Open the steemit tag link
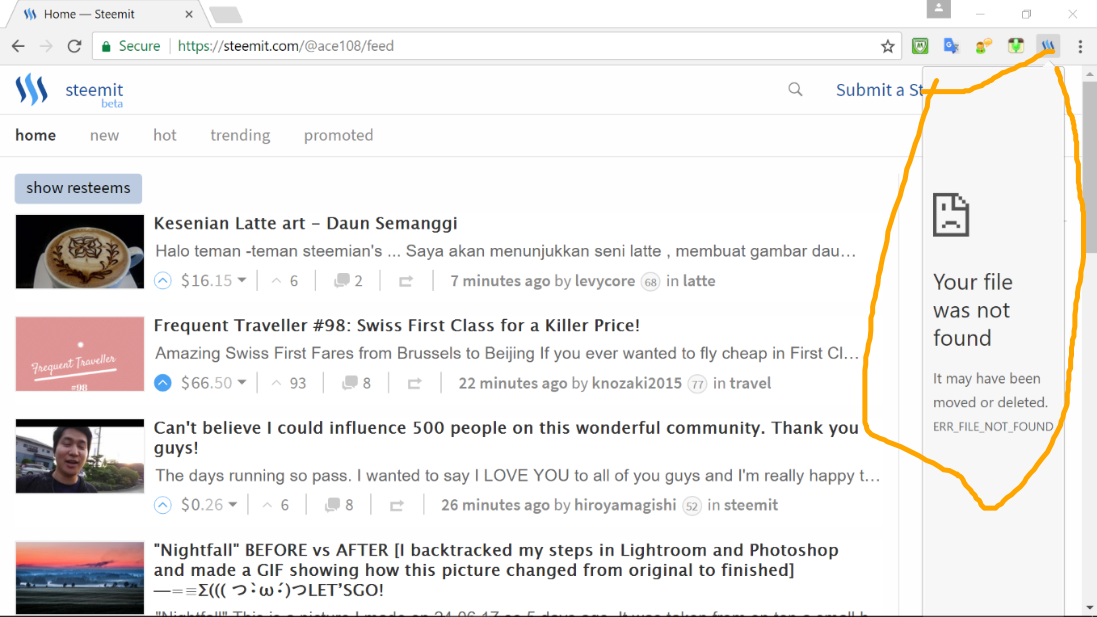 coord(751,505)
